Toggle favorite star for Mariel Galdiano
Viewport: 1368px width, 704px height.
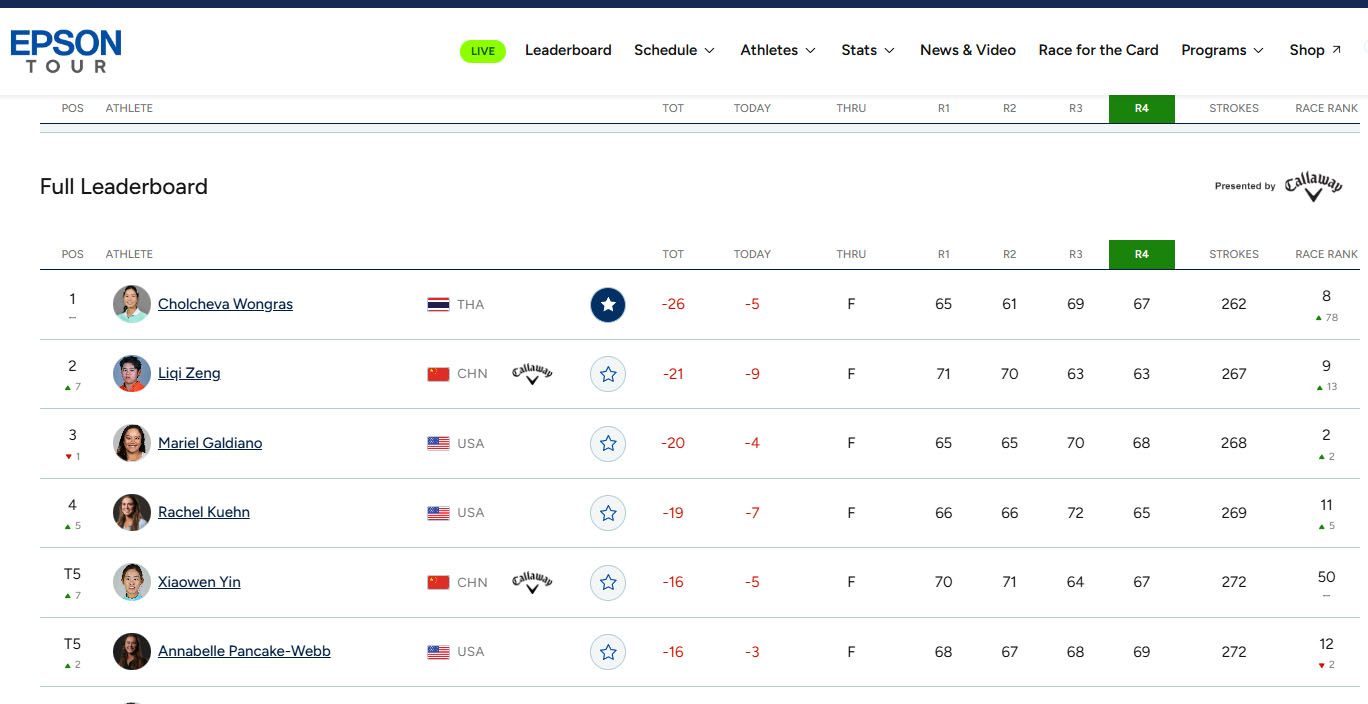608,443
